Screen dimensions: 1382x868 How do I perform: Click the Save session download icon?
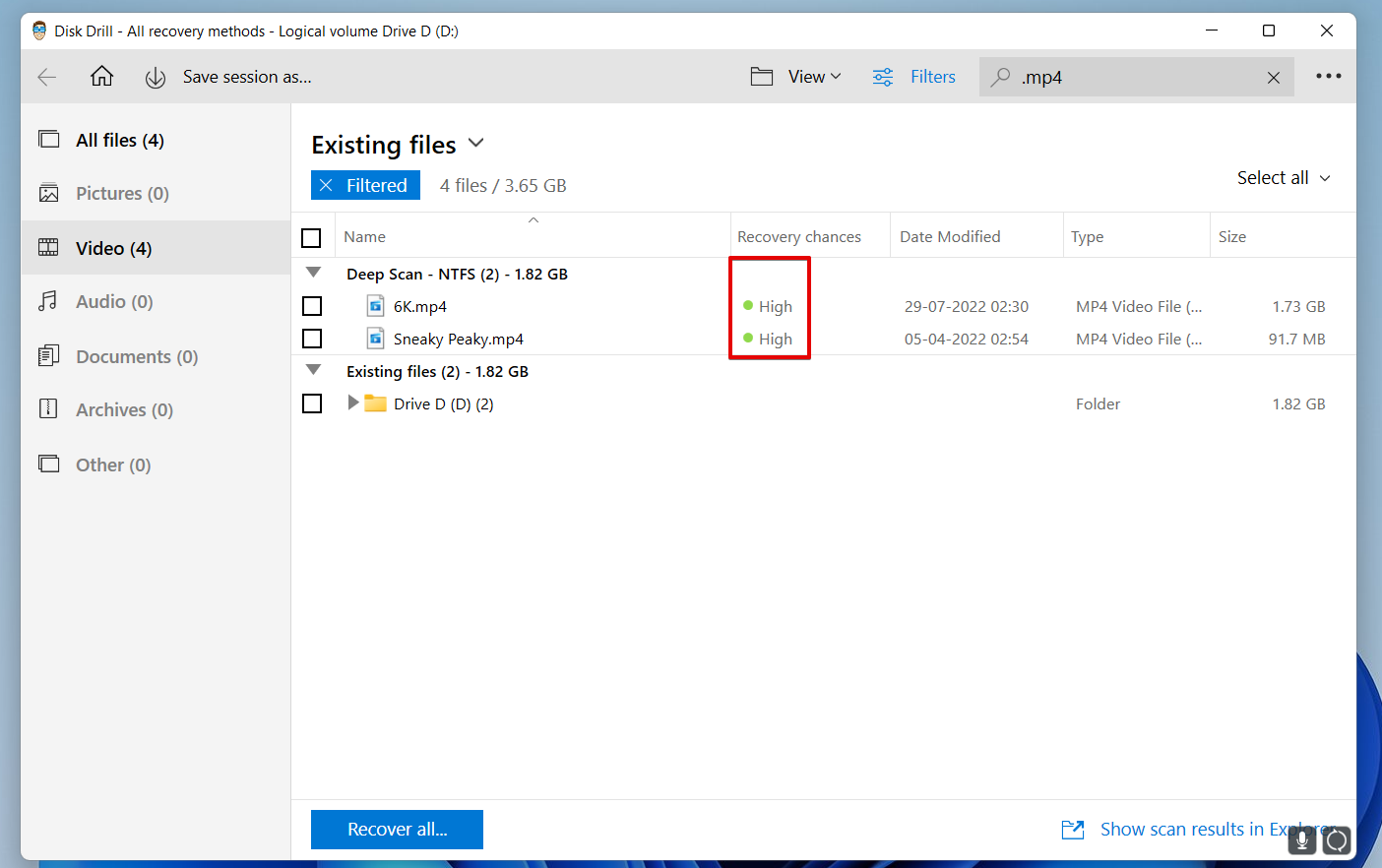click(156, 78)
